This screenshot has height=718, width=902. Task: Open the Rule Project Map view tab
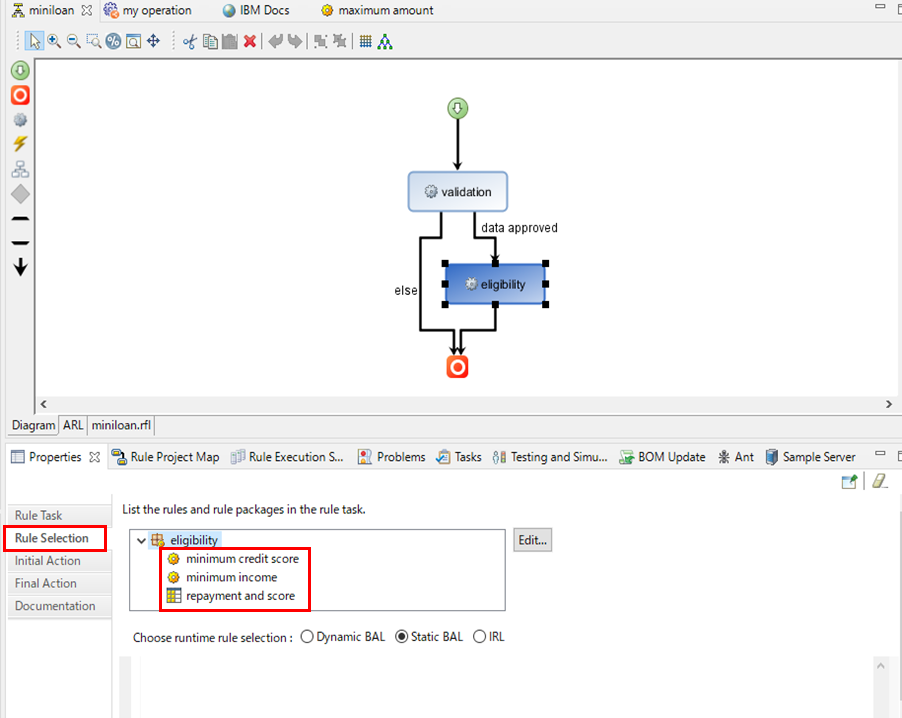(166, 457)
